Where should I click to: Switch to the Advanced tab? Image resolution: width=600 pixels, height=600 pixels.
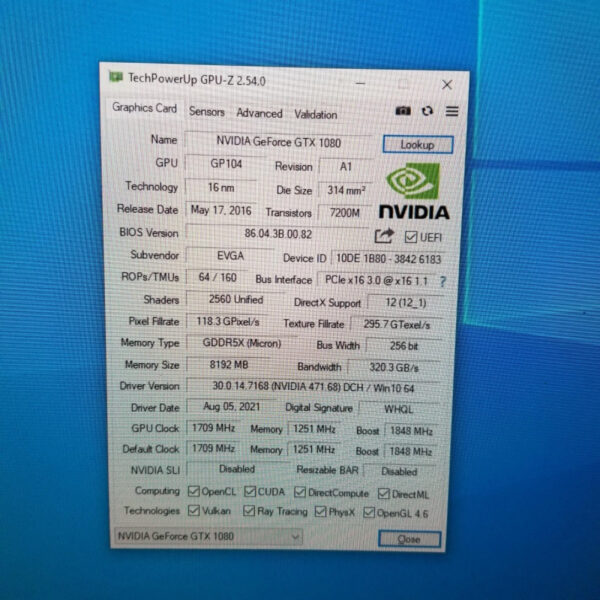259,113
